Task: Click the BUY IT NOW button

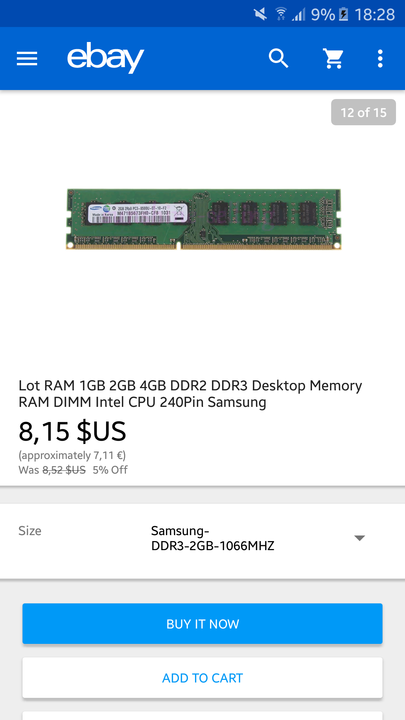Action: click(202, 624)
